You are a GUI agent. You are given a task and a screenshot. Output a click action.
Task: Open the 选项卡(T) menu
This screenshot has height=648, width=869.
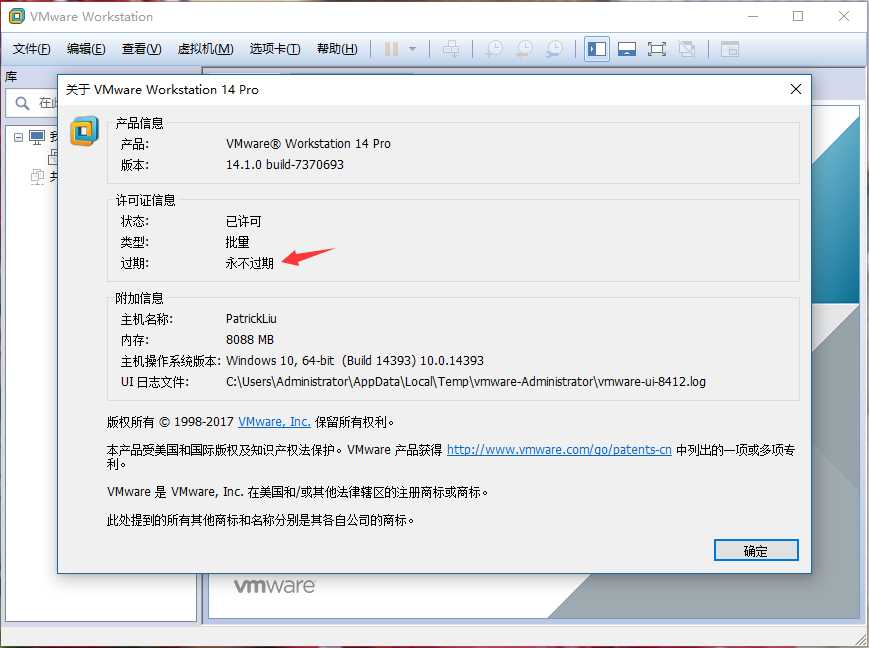click(x=275, y=49)
